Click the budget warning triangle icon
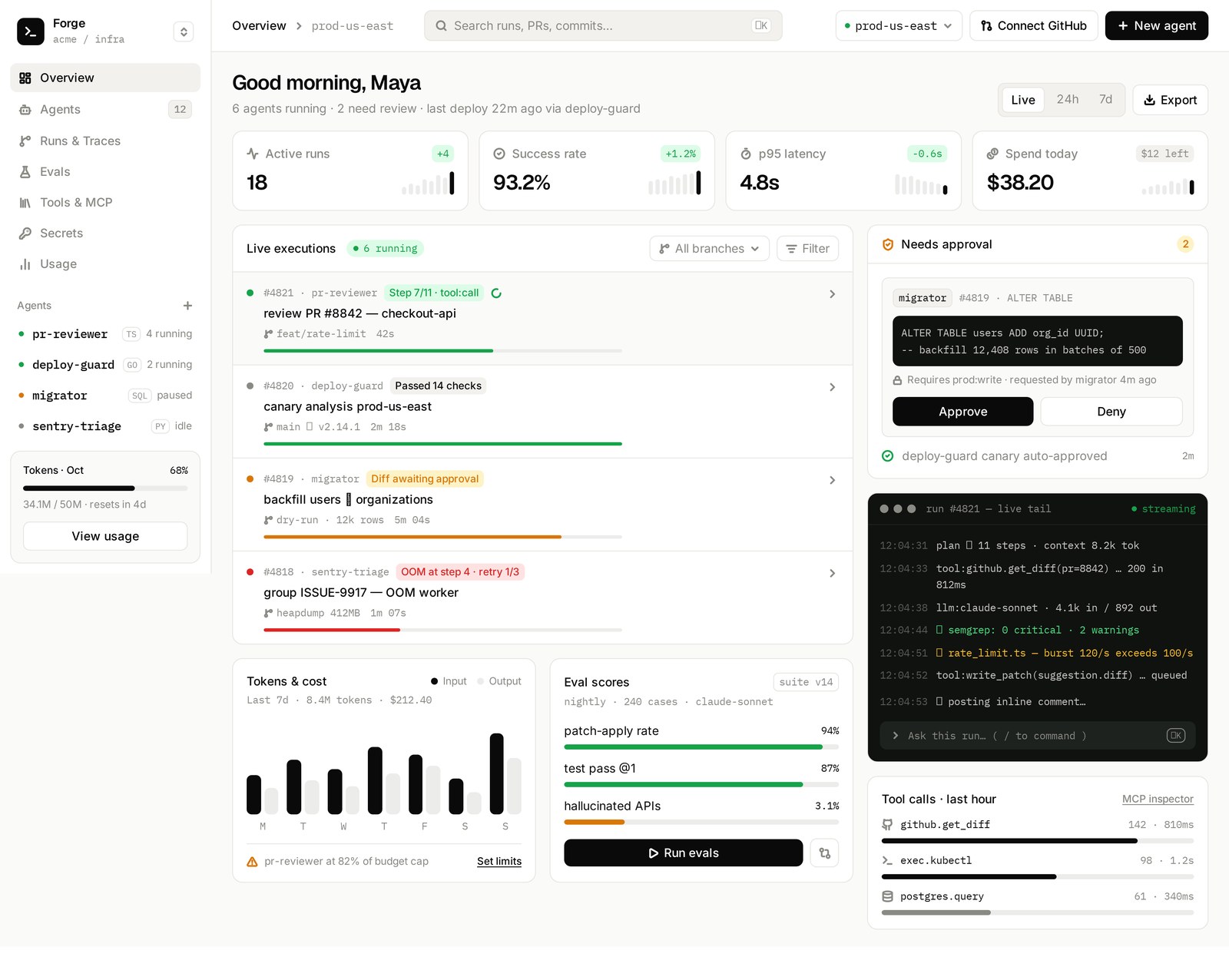This screenshot has width=1229, height=980. [x=252, y=862]
